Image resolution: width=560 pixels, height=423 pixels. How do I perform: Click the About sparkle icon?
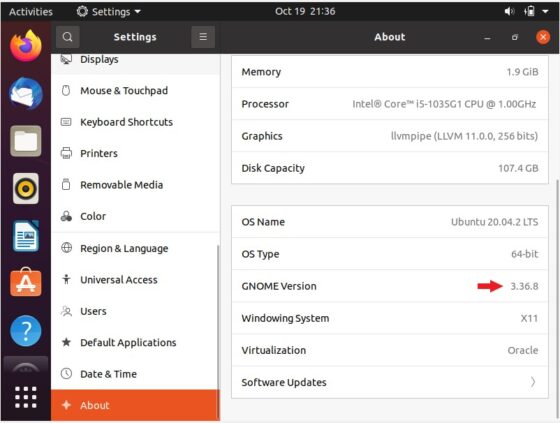tap(66, 405)
